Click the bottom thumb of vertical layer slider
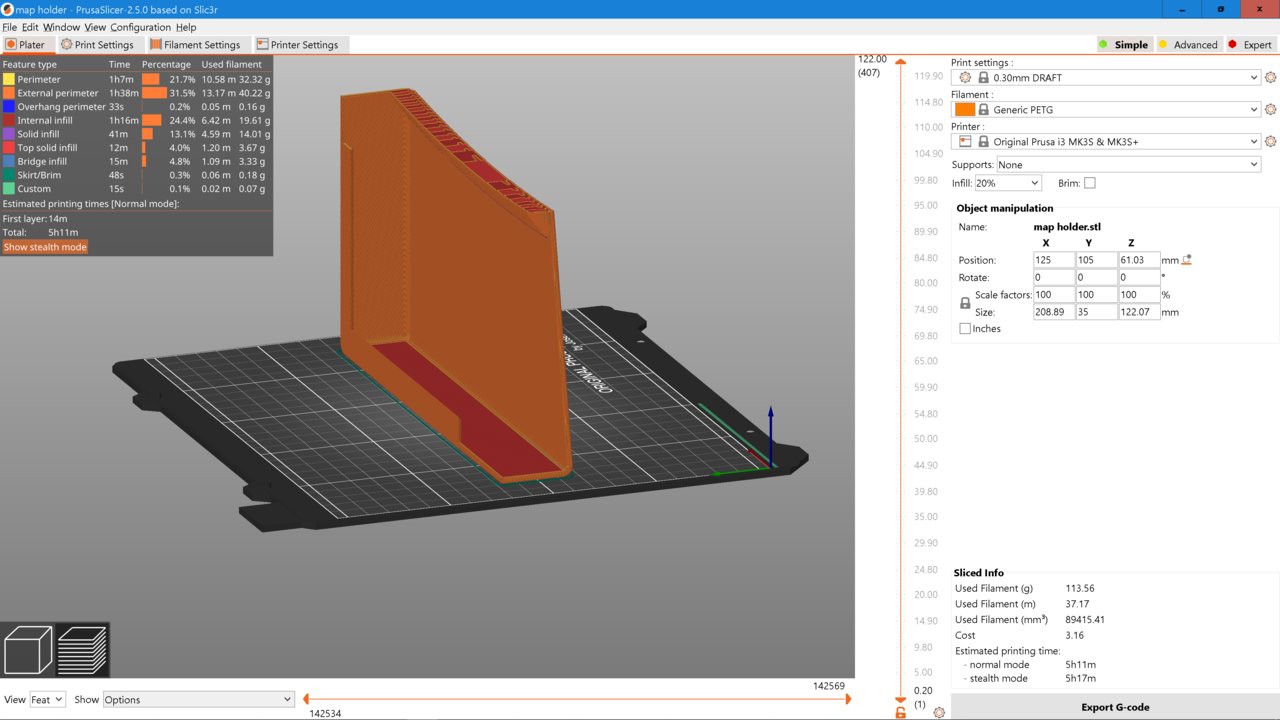1280x720 pixels. point(900,699)
